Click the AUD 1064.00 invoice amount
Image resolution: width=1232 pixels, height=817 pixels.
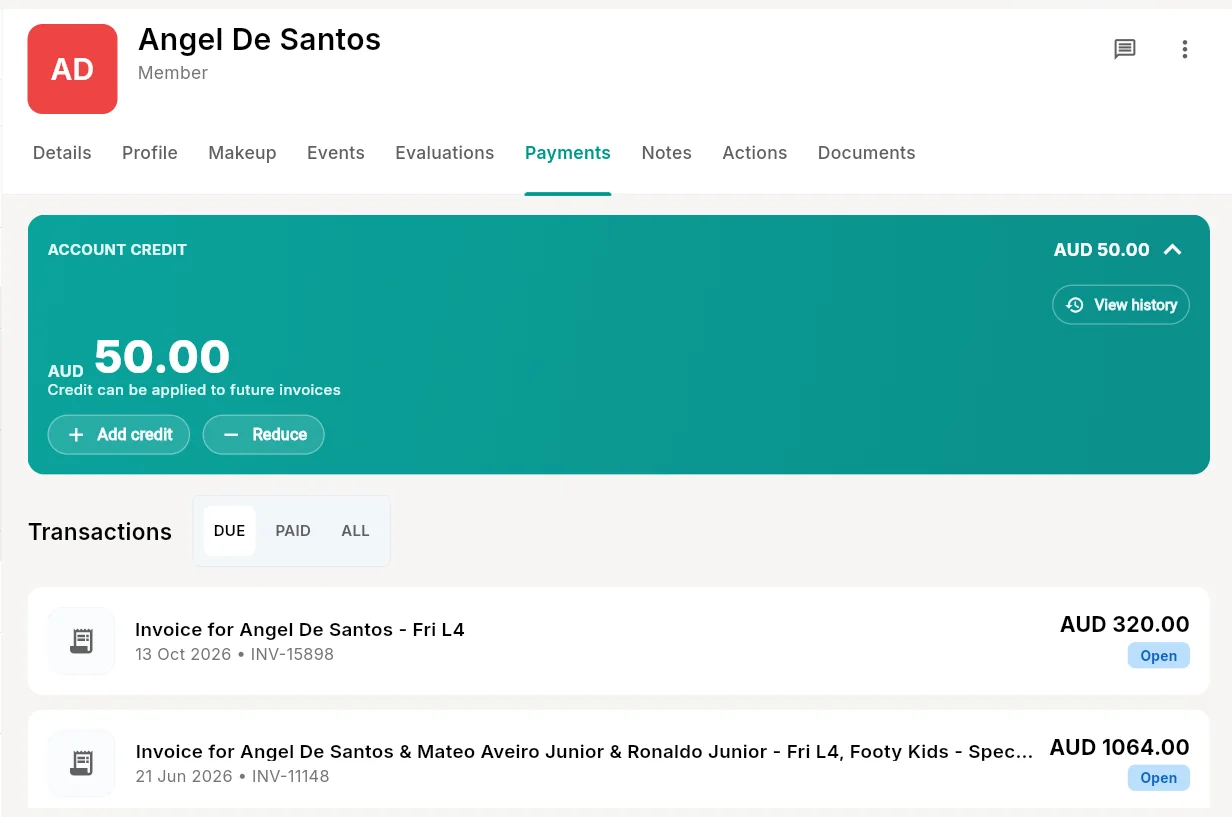pyautogui.click(x=1120, y=747)
